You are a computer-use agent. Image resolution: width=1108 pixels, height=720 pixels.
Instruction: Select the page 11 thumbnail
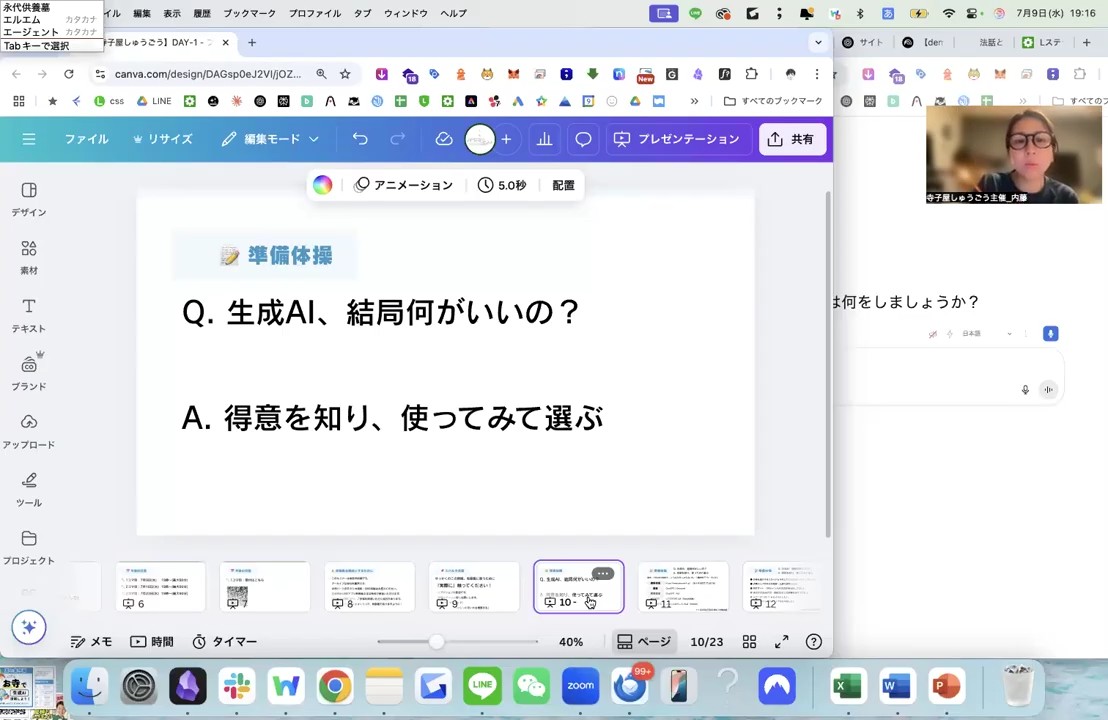(683, 585)
